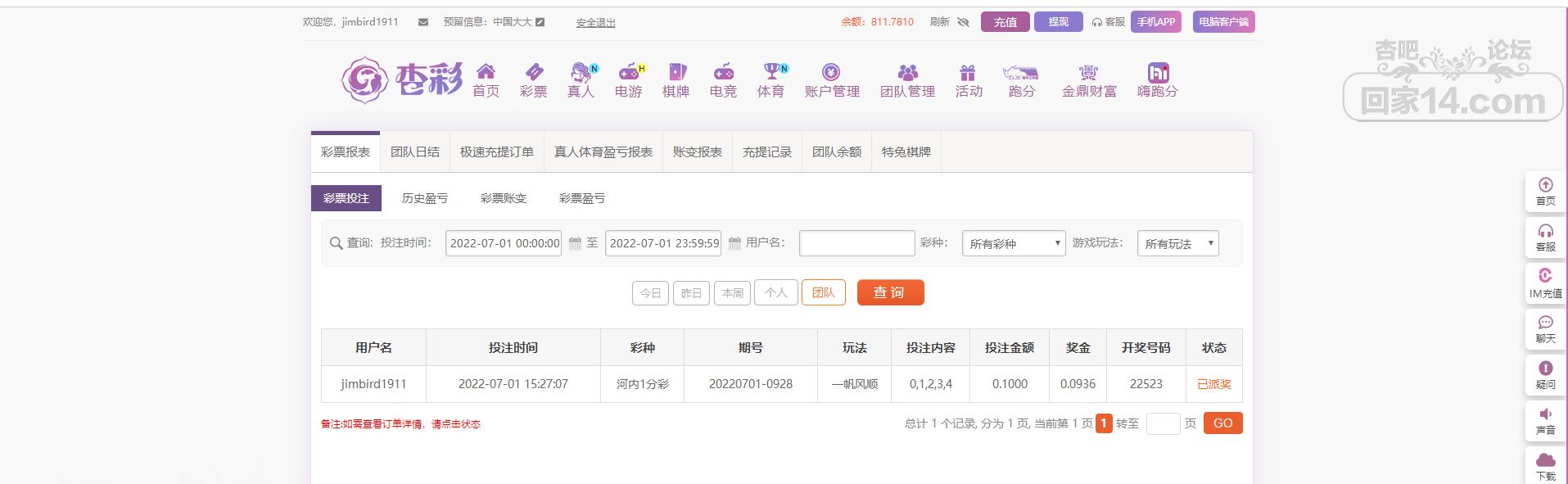
Task: Open the 手机APP button
Action: tap(1155, 22)
